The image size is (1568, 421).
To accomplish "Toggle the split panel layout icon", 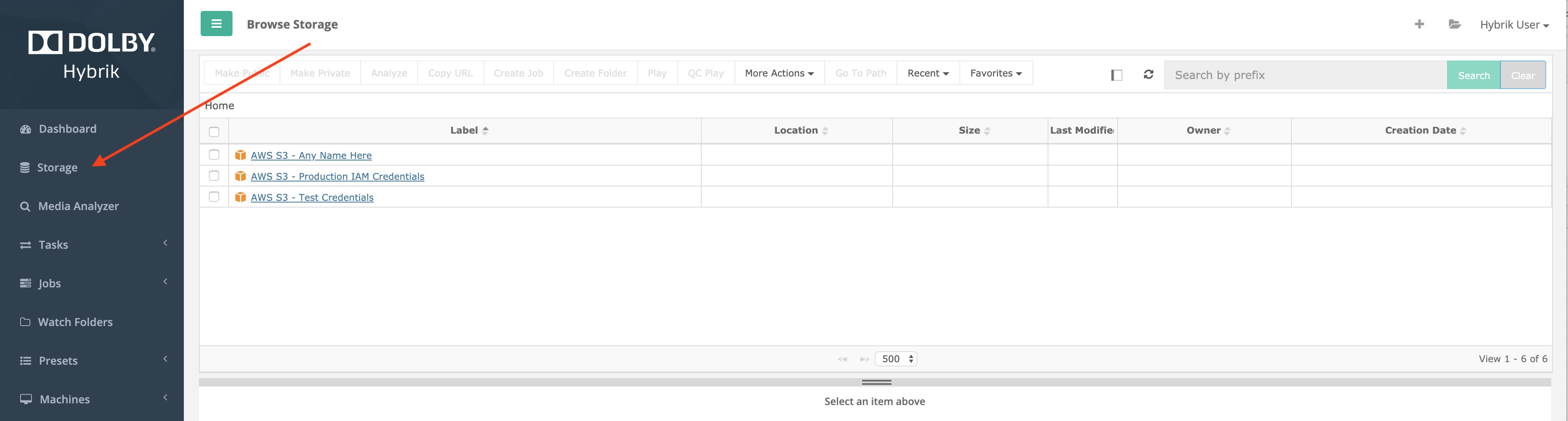I will coord(1116,75).
